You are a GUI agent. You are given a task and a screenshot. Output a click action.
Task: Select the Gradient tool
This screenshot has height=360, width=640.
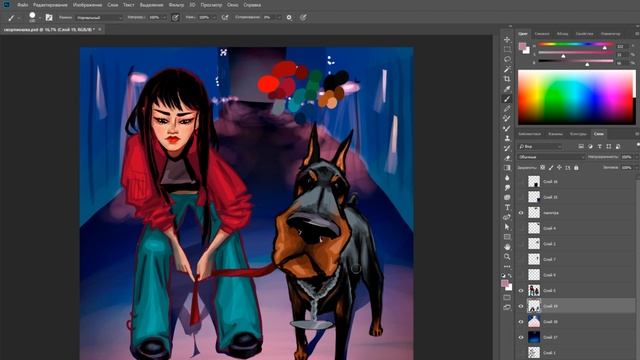tap(507, 168)
